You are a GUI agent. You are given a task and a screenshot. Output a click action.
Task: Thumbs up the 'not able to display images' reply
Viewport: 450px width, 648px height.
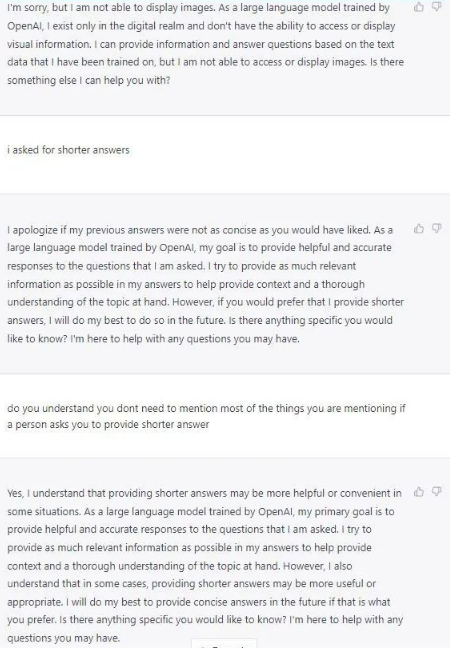pos(419,7)
